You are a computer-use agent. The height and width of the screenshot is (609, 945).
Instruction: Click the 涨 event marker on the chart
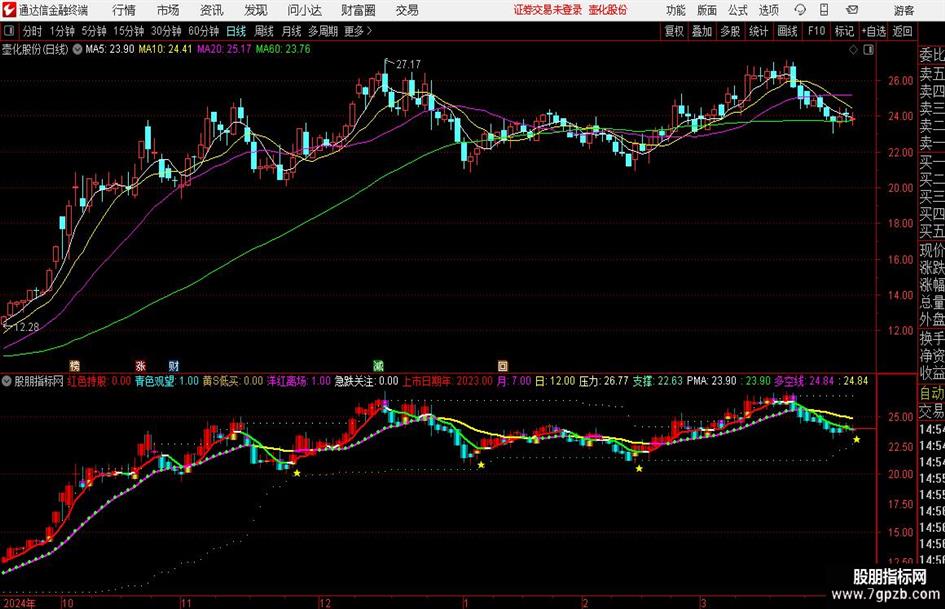click(140, 365)
